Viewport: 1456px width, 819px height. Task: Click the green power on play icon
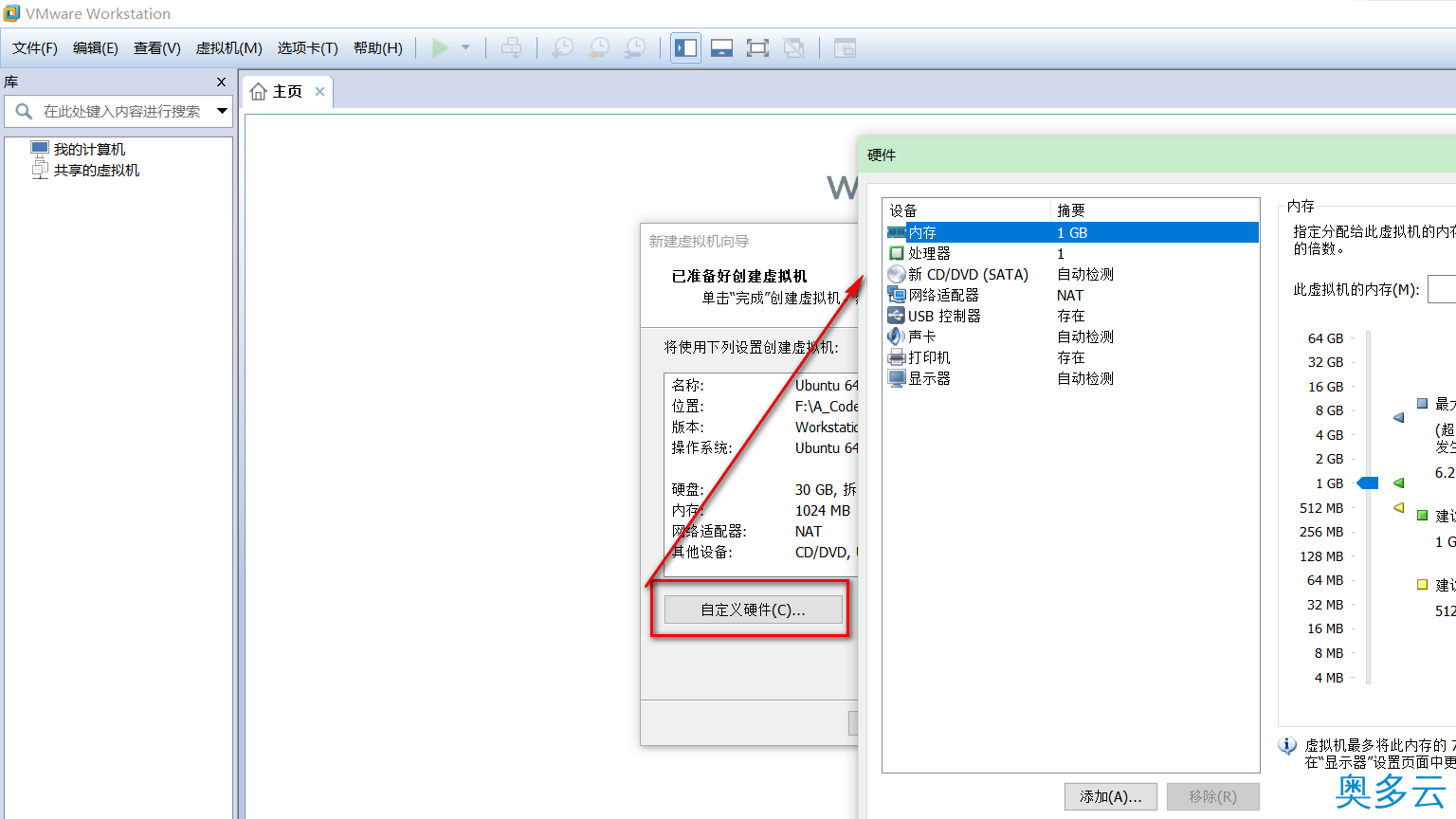coord(441,47)
